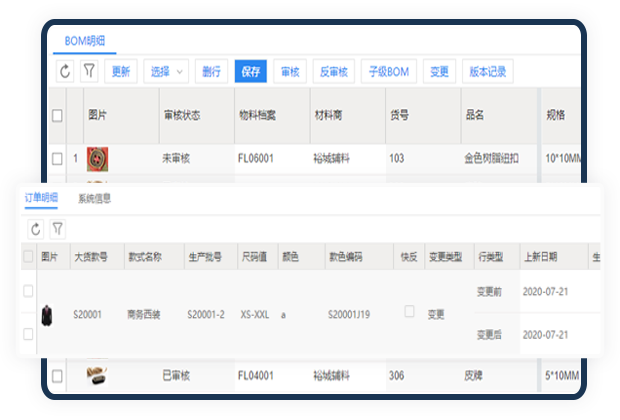Switch to the 订单明细 tab
Screen dimensions: 620x420
[42, 199]
